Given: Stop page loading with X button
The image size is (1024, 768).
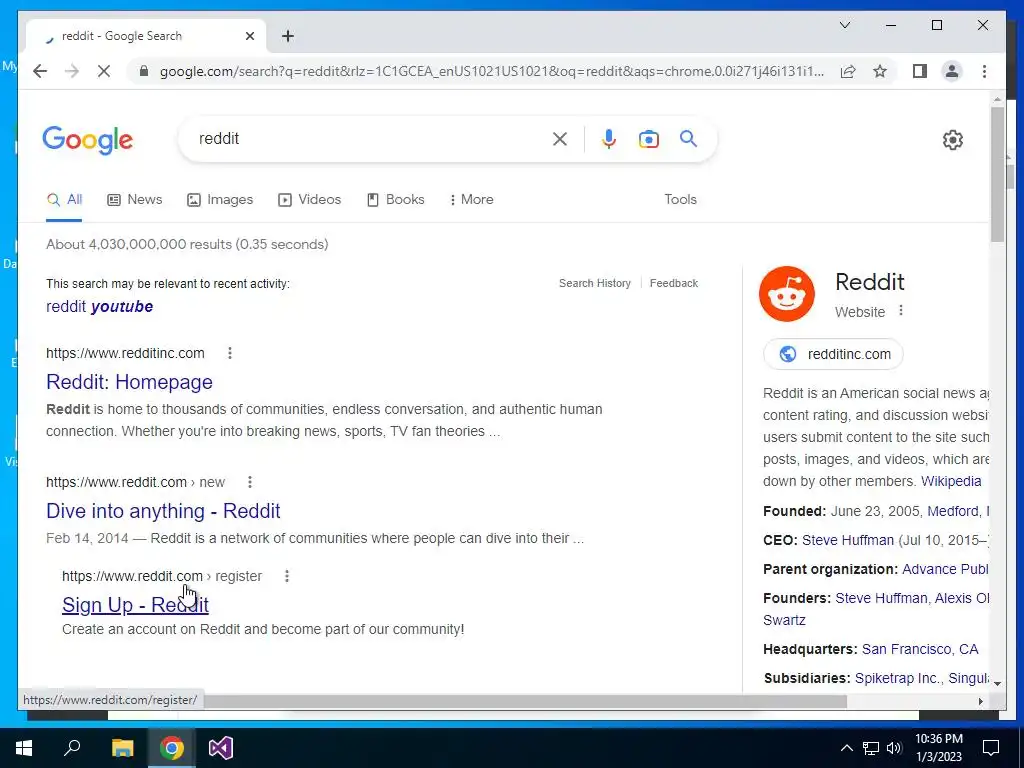Looking at the screenshot, I should tap(104, 71).
